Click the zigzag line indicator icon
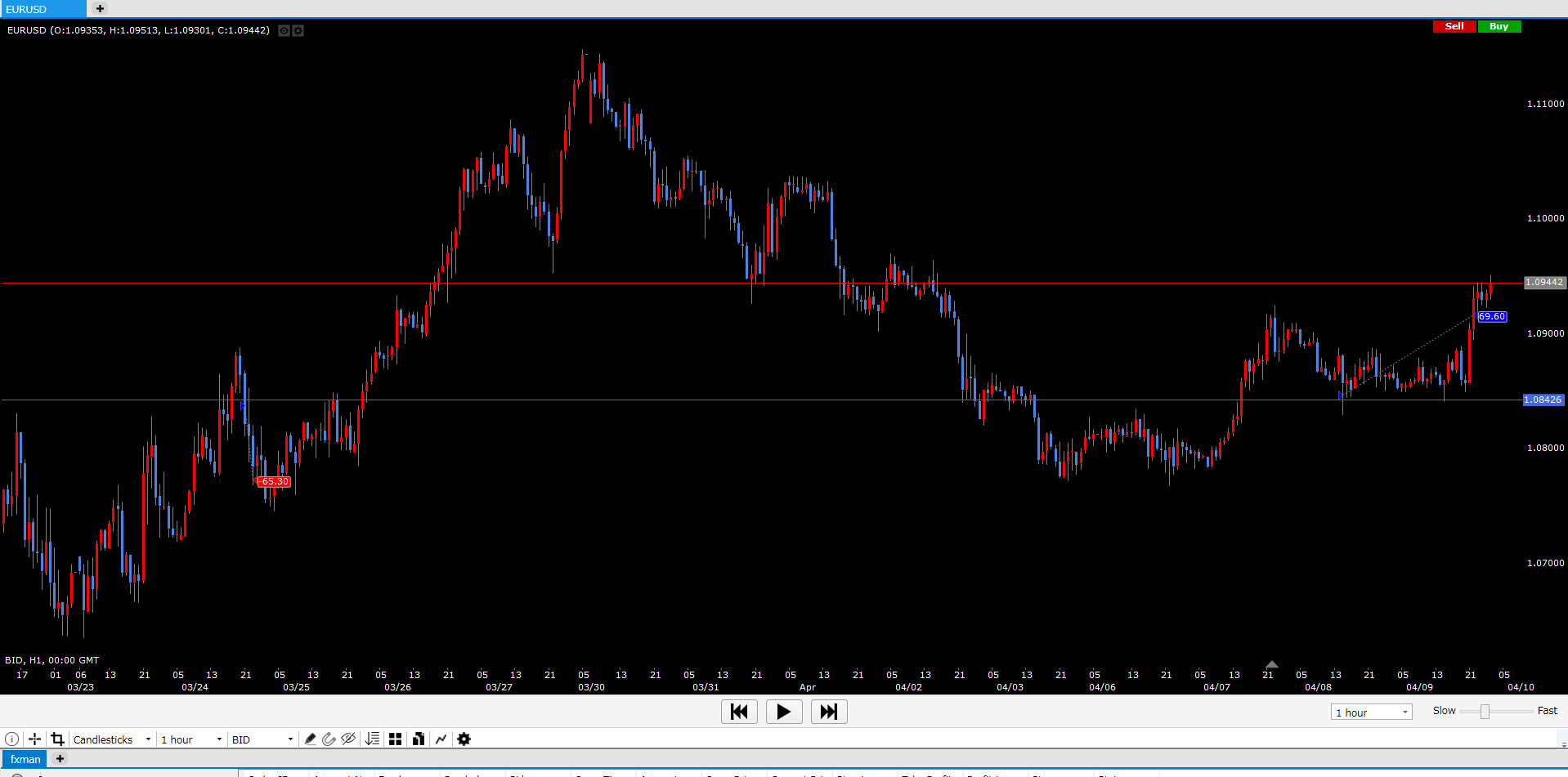Viewport: 1568px width, 777px height. coord(441,739)
